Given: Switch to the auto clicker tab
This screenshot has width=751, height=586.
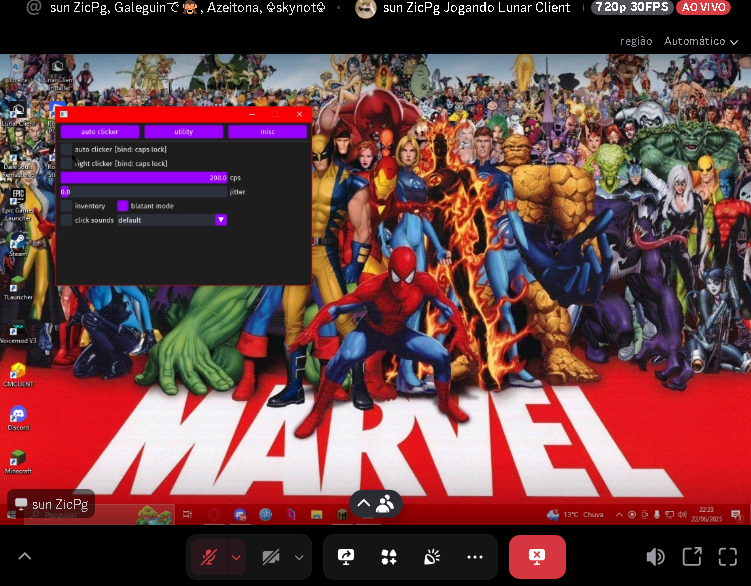Looking at the screenshot, I should click(x=100, y=132).
